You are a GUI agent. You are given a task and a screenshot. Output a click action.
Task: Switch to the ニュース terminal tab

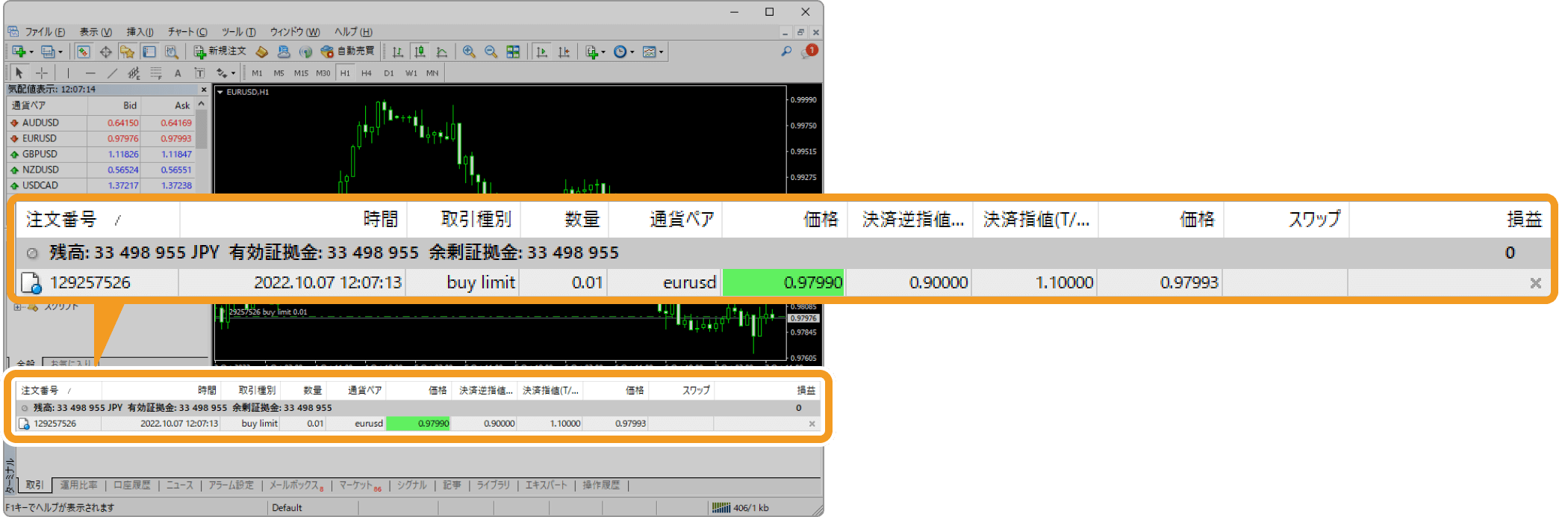click(180, 486)
